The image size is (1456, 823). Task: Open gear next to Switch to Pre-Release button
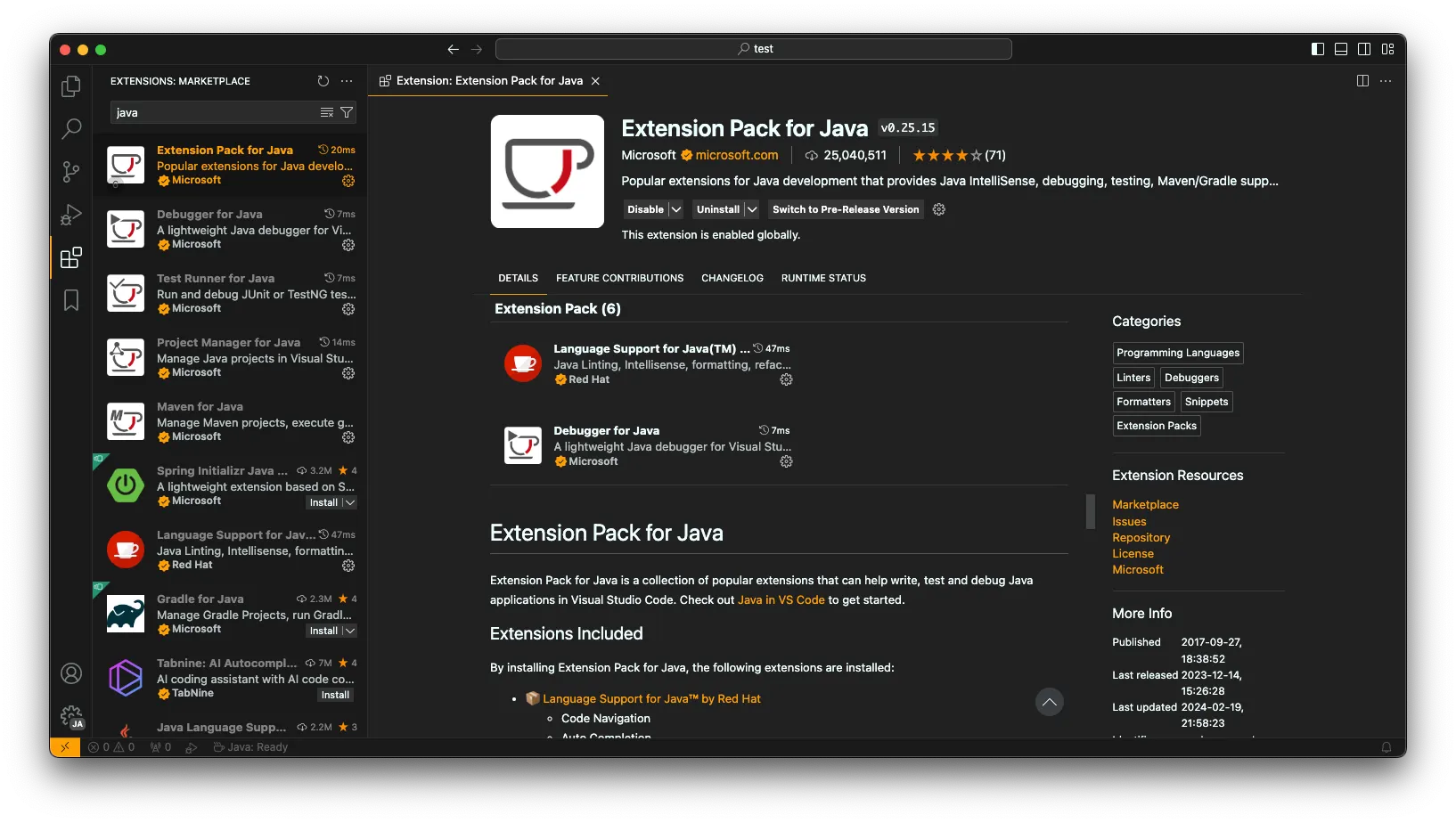click(x=938, y=209)
